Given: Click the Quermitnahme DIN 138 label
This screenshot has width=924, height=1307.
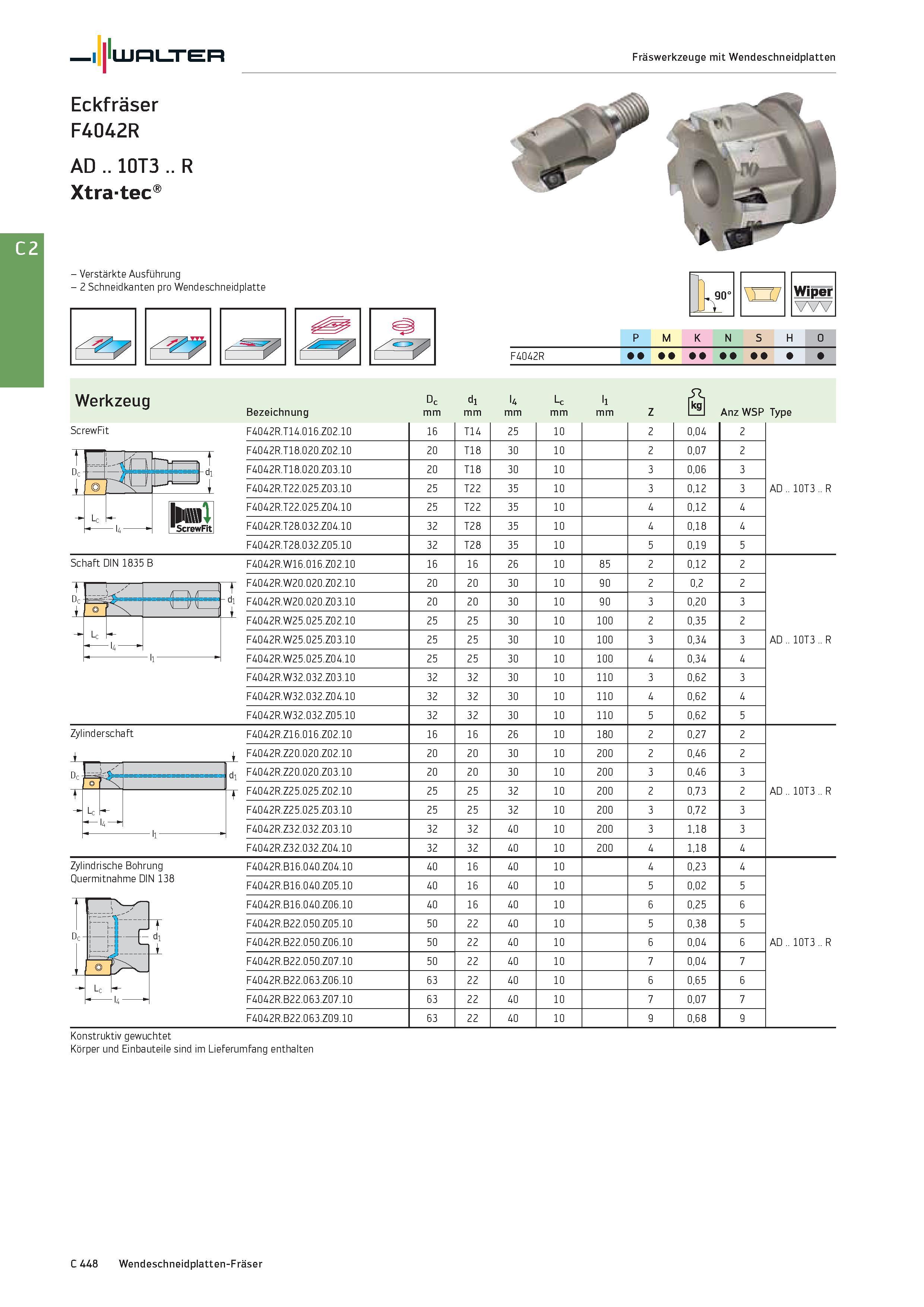Looking at the screenshot, I should click(123, 879).
